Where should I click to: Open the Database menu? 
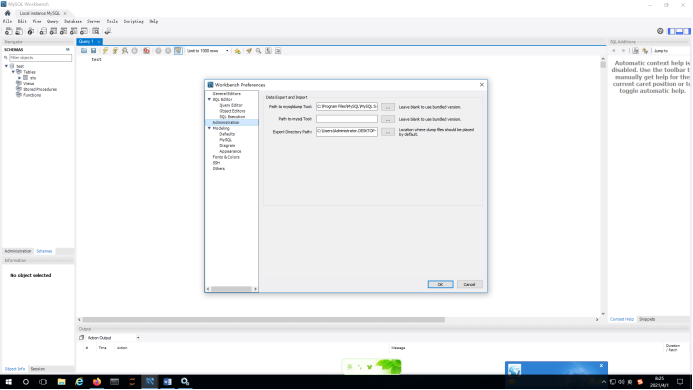point(73,21)
